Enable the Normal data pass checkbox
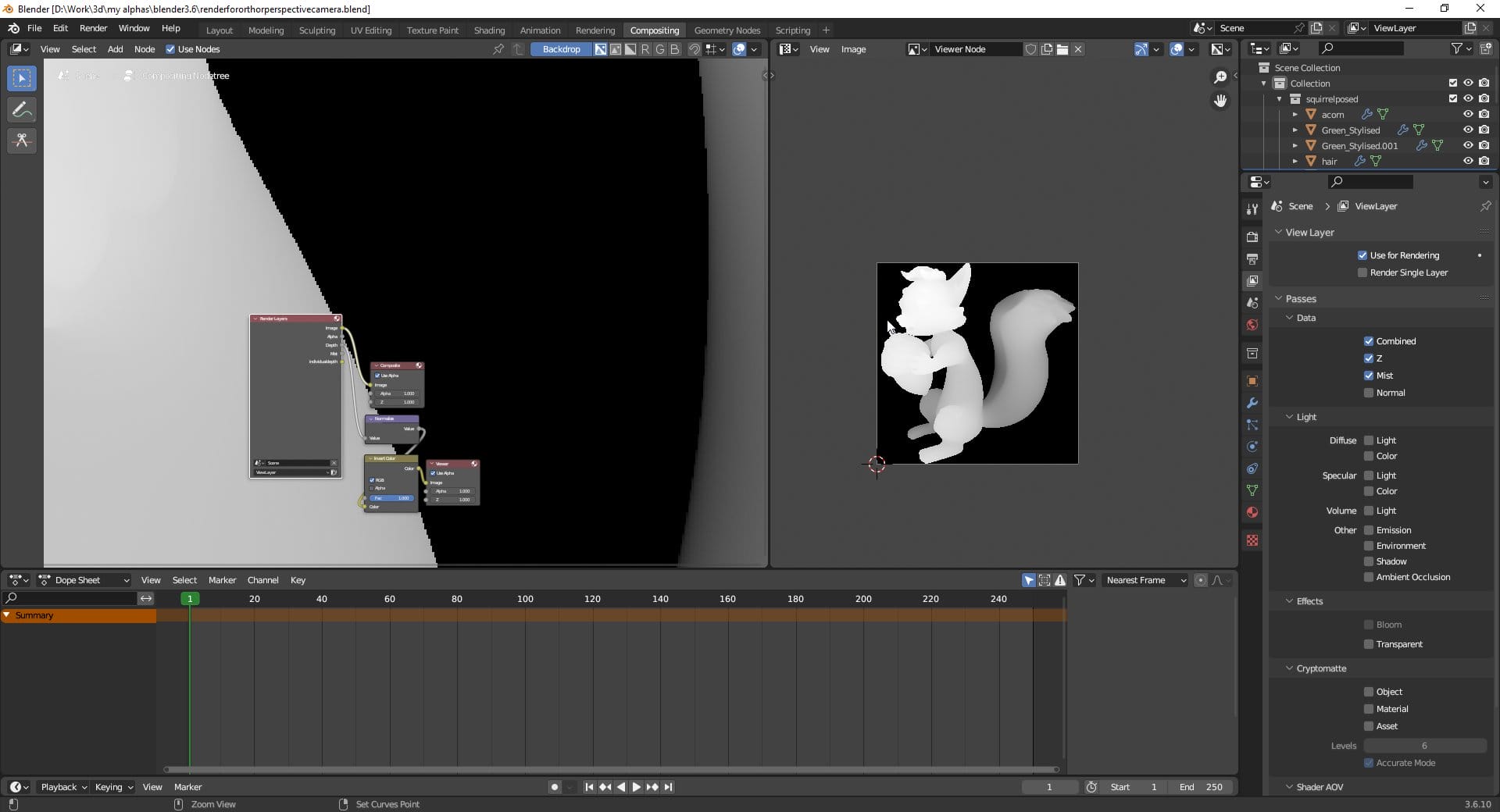Viewport: 1500px width, 812px height. [x=1369, y=393]
